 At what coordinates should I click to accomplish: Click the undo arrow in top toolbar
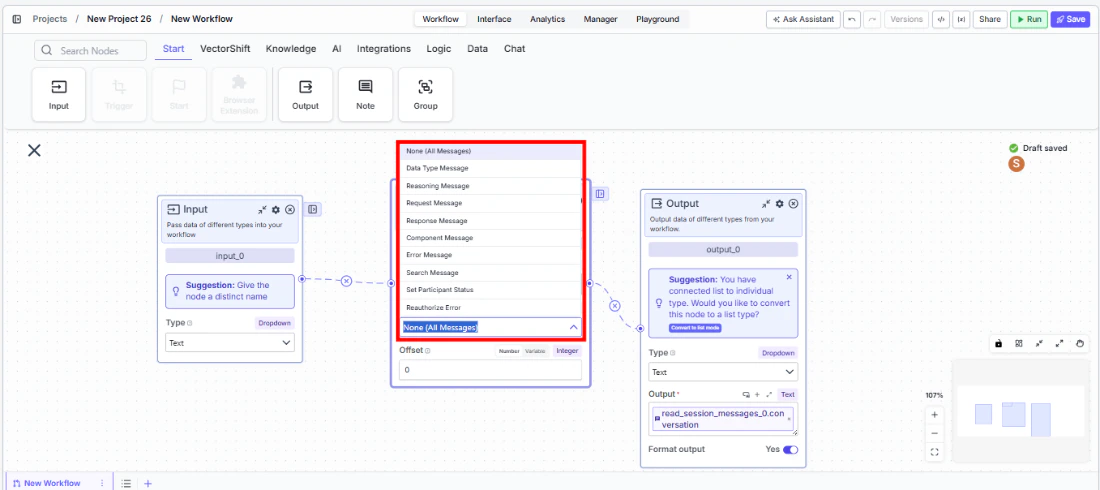852,19
